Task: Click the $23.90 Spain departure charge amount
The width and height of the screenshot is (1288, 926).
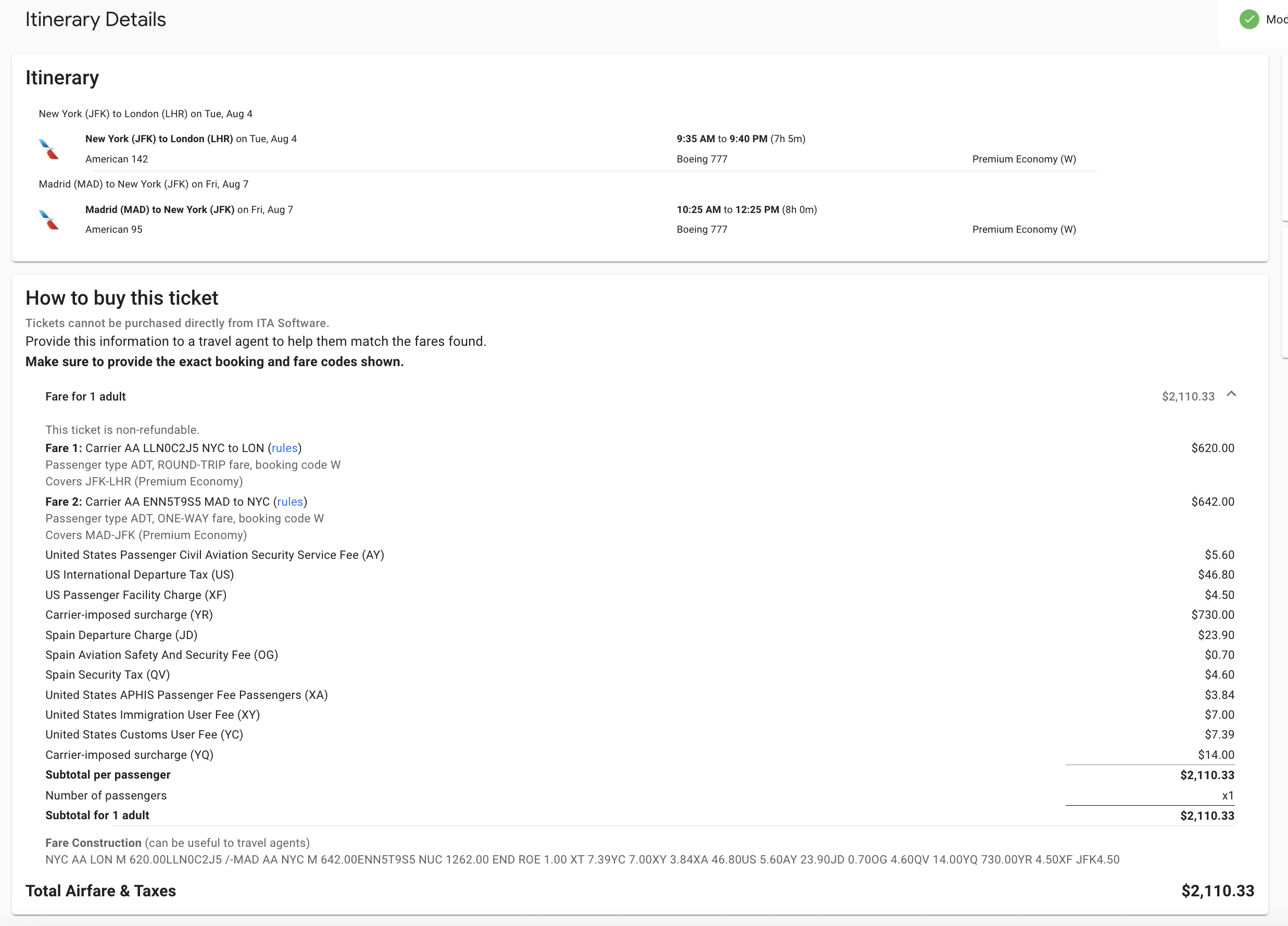Action: coord(1216,635)
